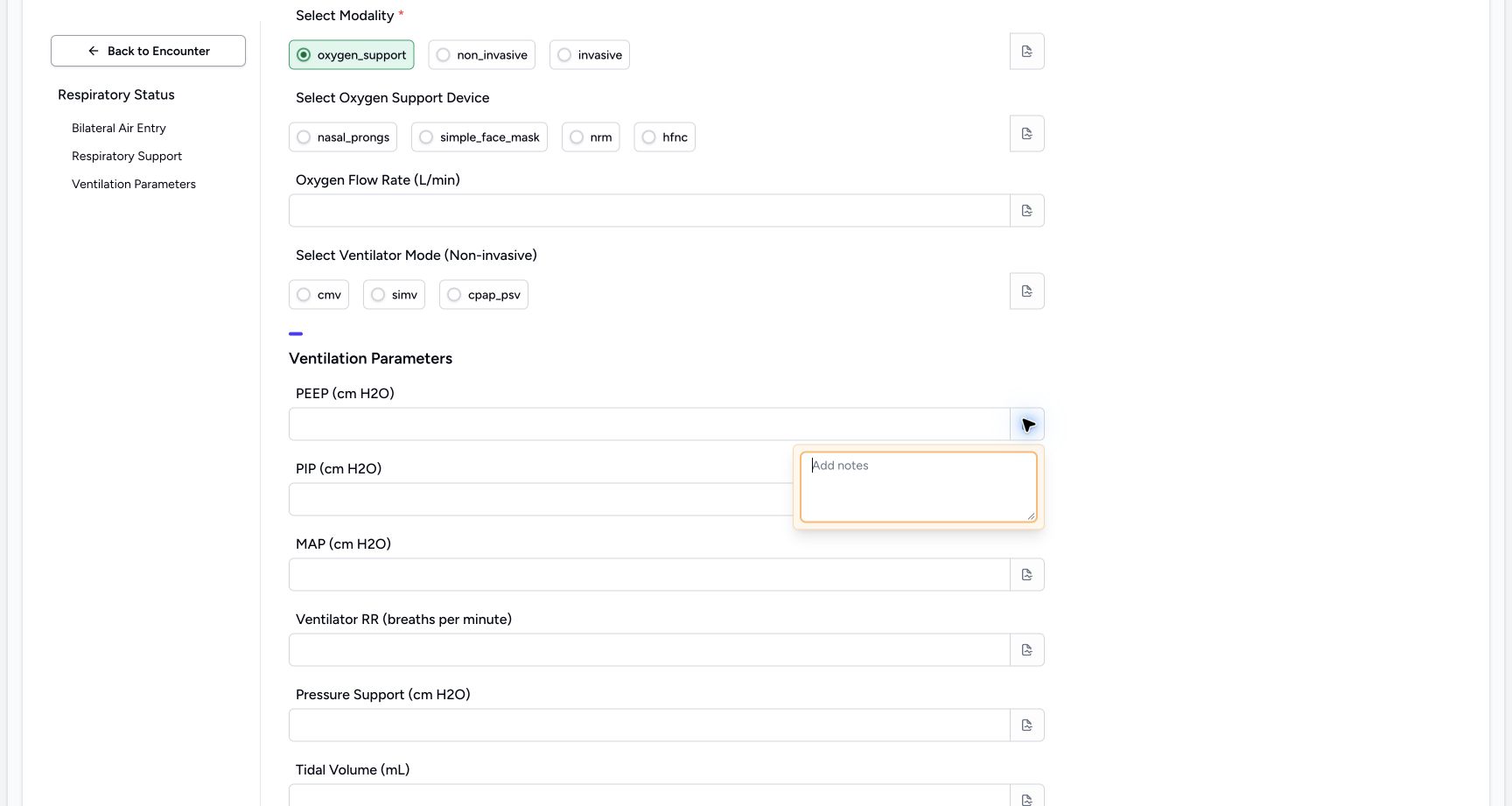
Task: Focus the Ventilator RR input field
Action: pos(649,650)
